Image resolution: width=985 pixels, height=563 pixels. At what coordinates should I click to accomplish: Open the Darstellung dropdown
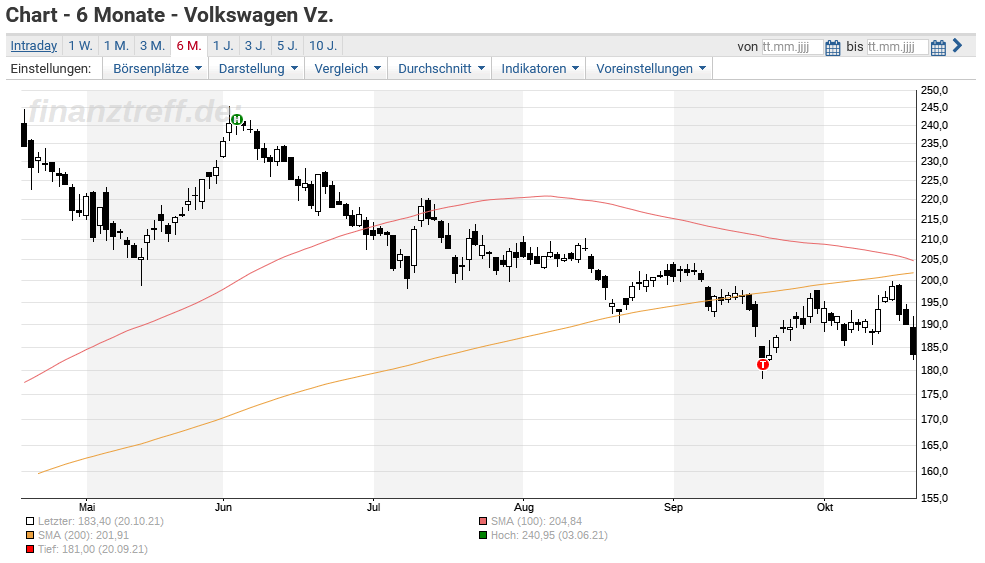(258, 68)
